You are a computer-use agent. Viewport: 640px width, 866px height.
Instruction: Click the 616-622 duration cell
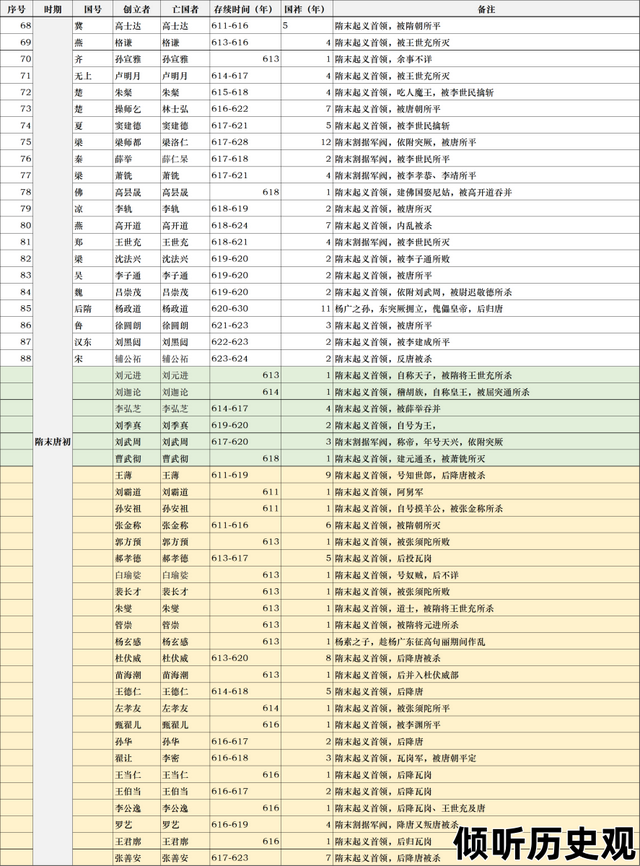pyautogui.click(x=245, y=109)
